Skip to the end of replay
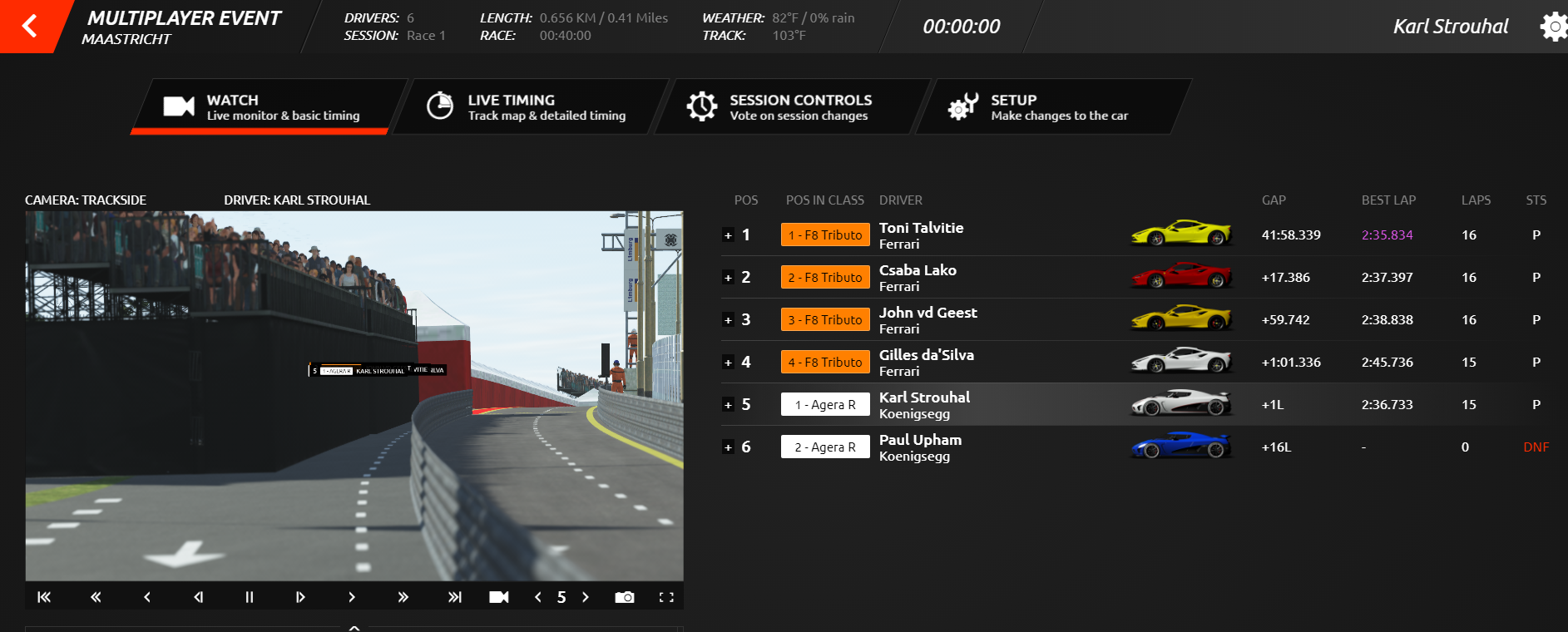This screenshot has width=1568, height=632. [x=454, y=597]
